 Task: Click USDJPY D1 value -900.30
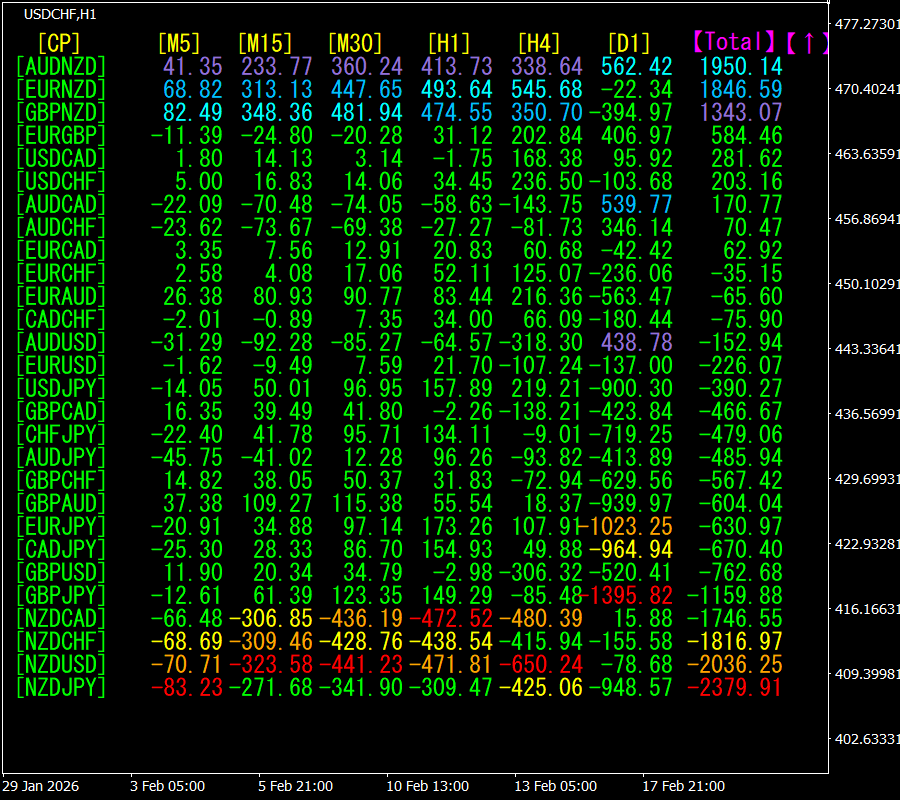[x=631, y=389]
